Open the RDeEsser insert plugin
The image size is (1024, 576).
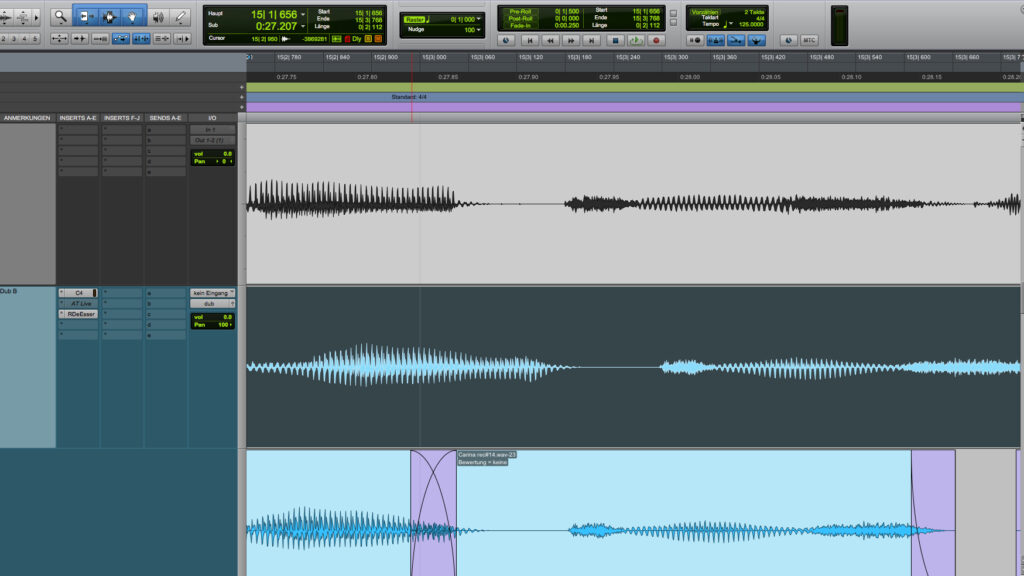pos(81,314)
